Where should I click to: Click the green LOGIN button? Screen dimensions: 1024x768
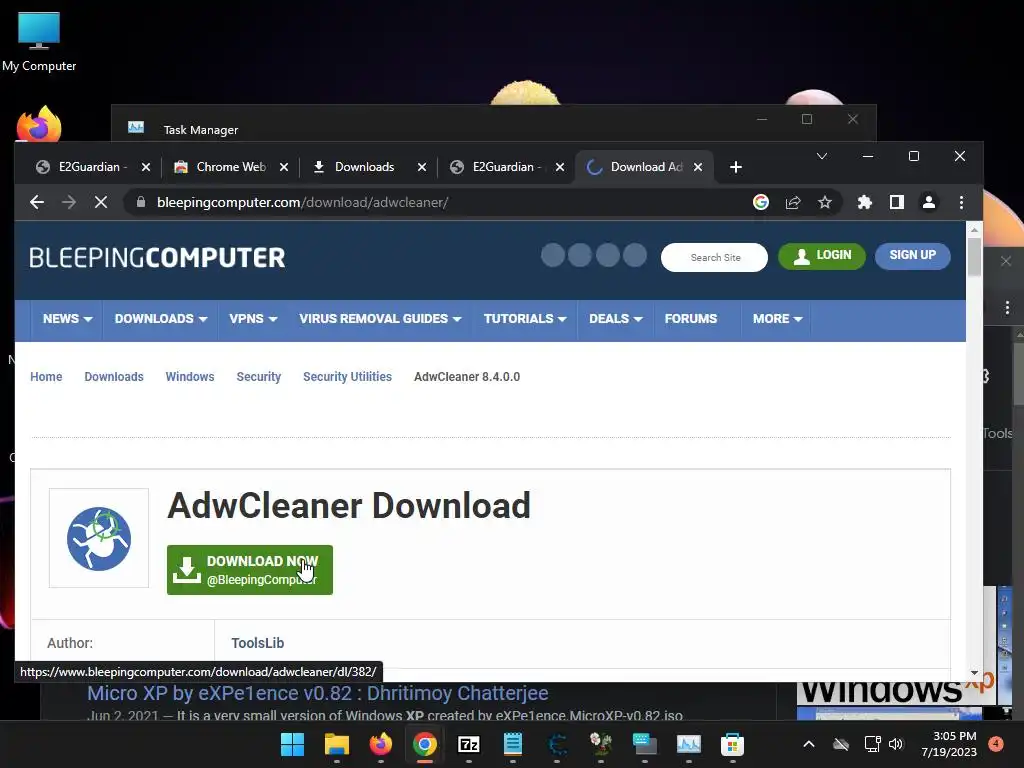click(822, 255)
